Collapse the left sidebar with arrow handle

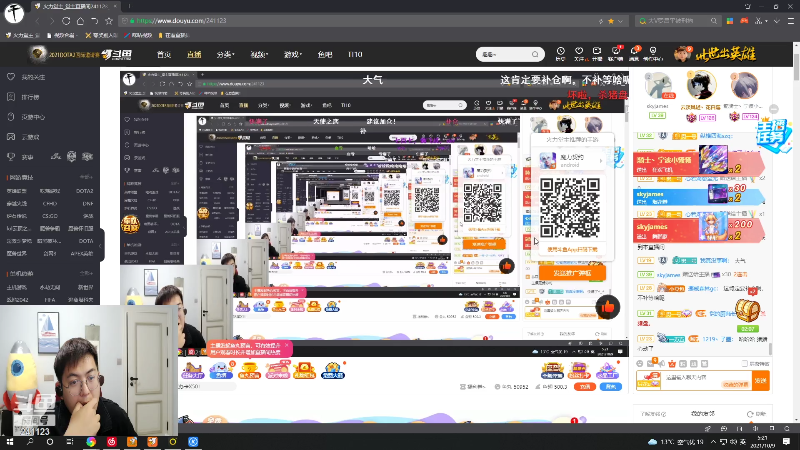click(x=101, y=245)
